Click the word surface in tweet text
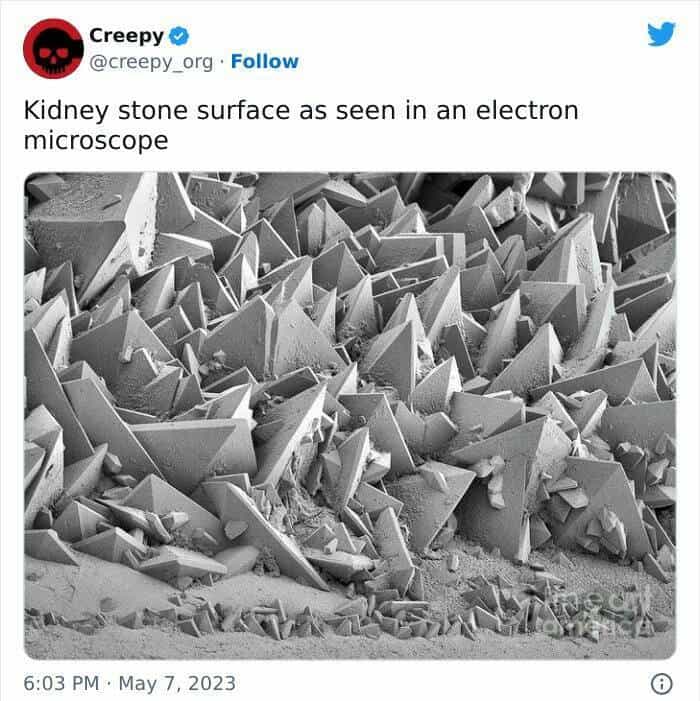 (x=243, y=110)
